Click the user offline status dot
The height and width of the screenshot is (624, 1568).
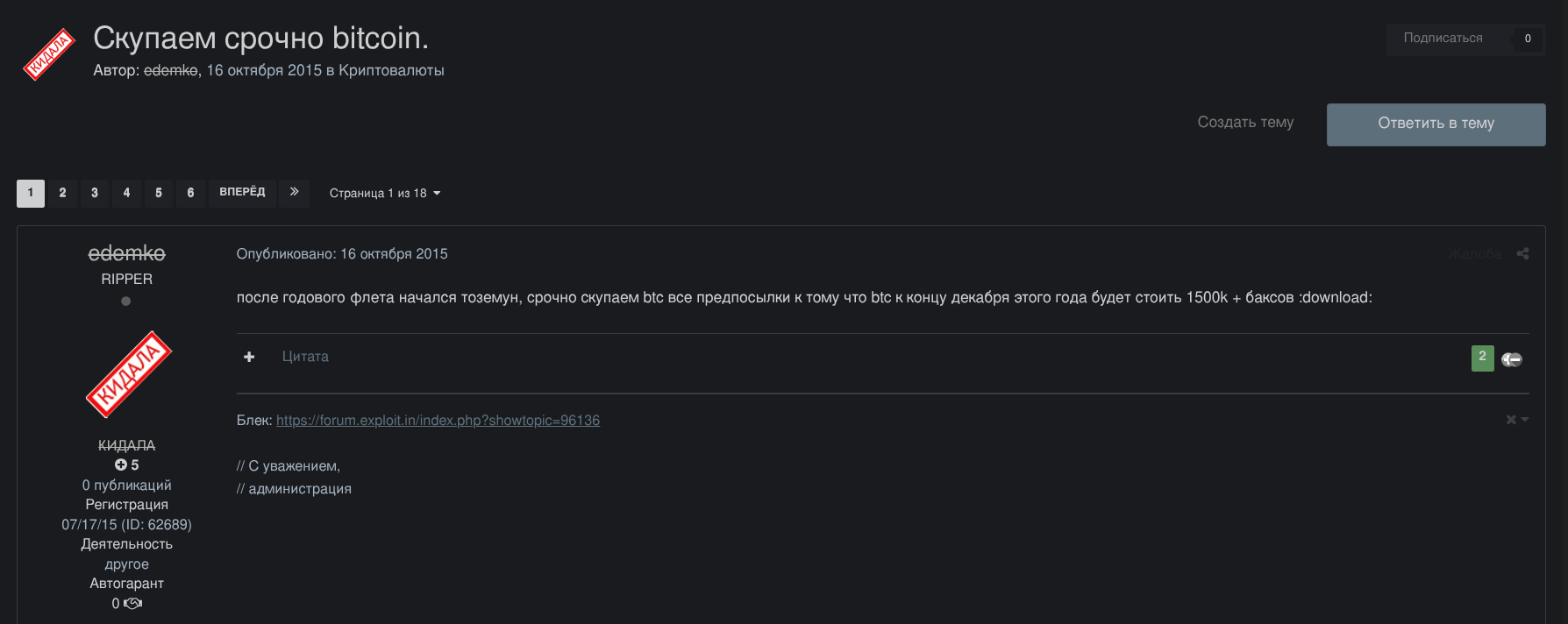coord(126,301)
